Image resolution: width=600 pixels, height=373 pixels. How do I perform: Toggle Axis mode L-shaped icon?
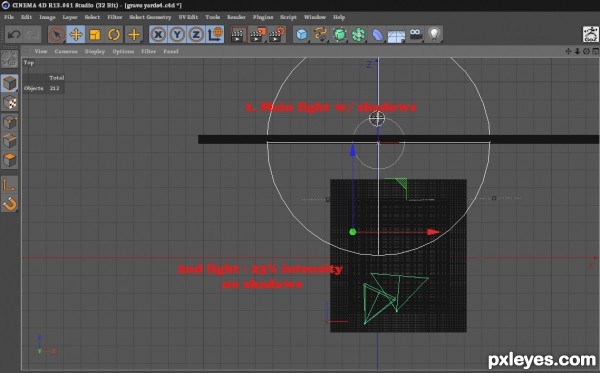pyautogui.click(x=9, y=185)
